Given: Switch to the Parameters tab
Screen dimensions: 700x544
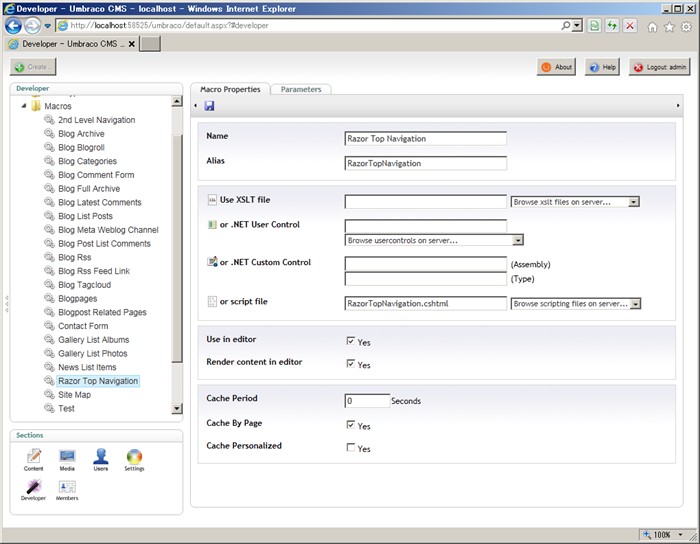Looking at the screenshot, I should [301, 89].
